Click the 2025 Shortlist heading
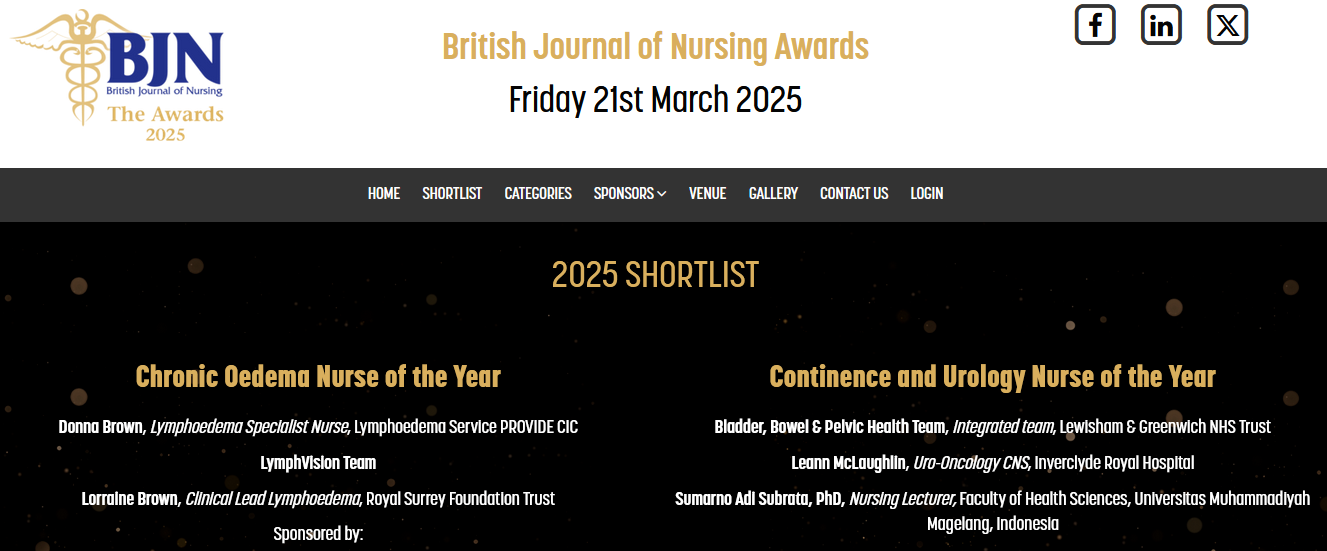 pos(655,275)
